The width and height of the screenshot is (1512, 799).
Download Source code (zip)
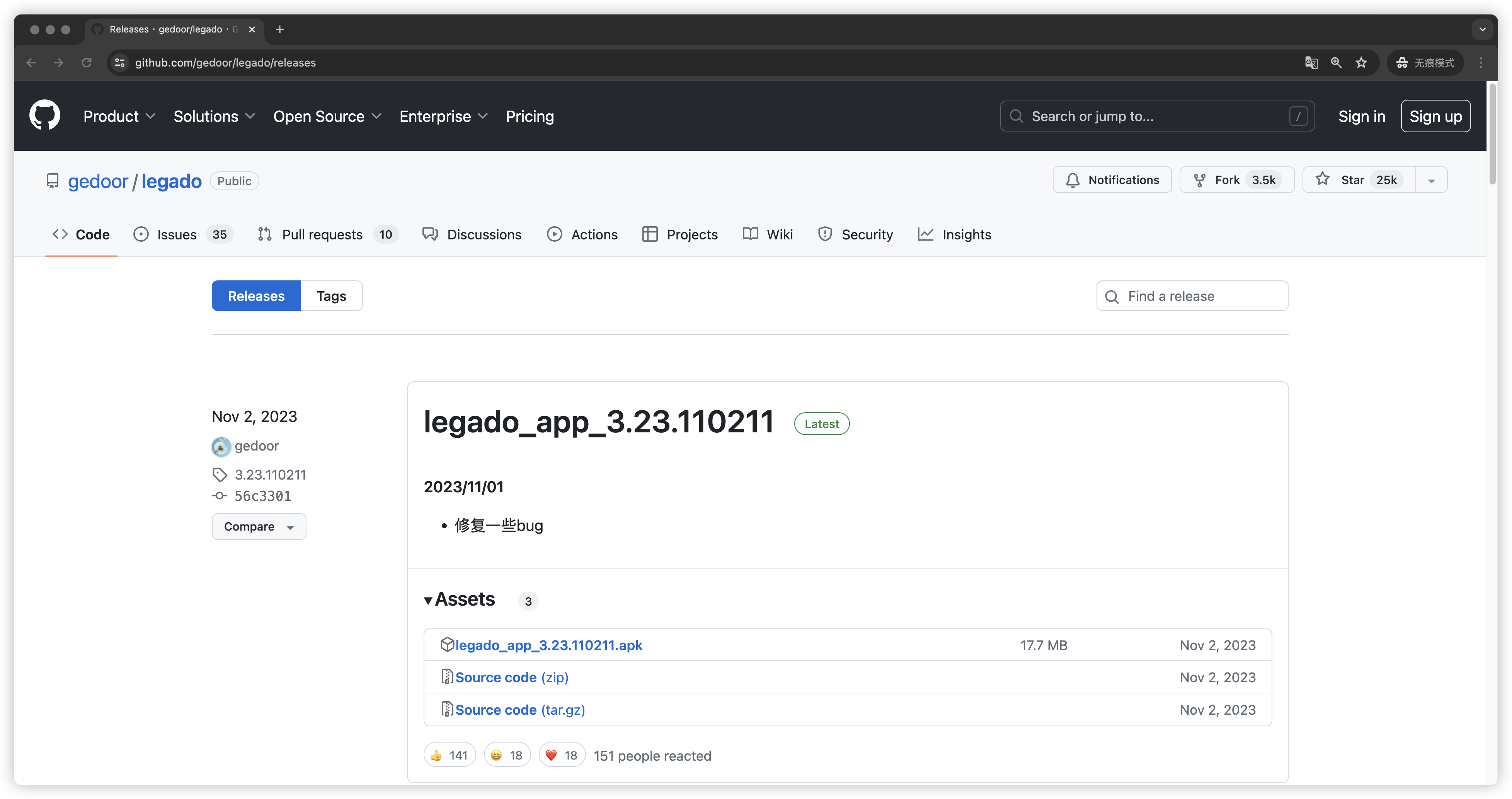512,678
